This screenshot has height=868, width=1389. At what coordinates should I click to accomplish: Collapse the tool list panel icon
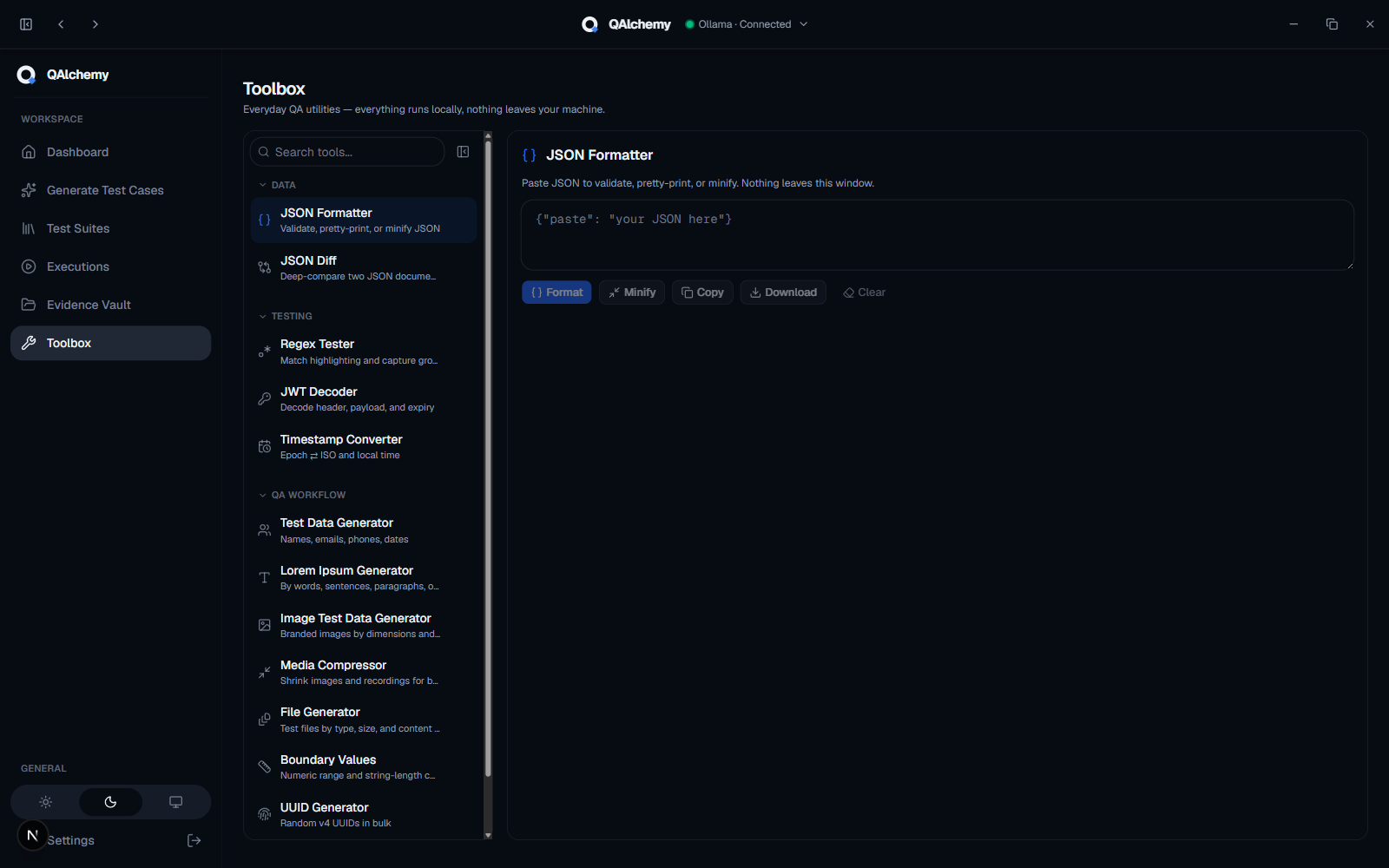point(463,152)
